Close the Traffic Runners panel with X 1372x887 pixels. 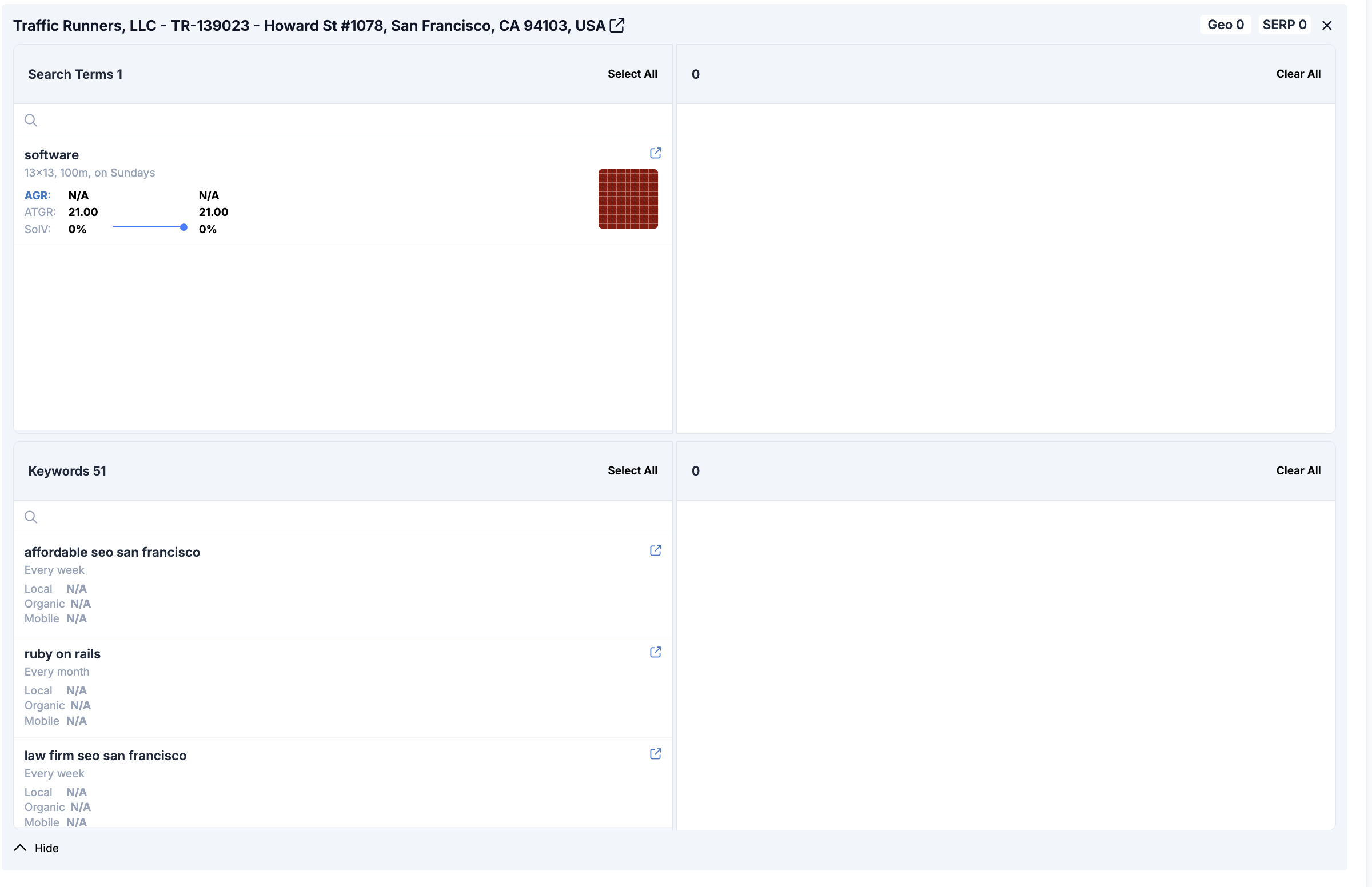(x=1326, y=25)
